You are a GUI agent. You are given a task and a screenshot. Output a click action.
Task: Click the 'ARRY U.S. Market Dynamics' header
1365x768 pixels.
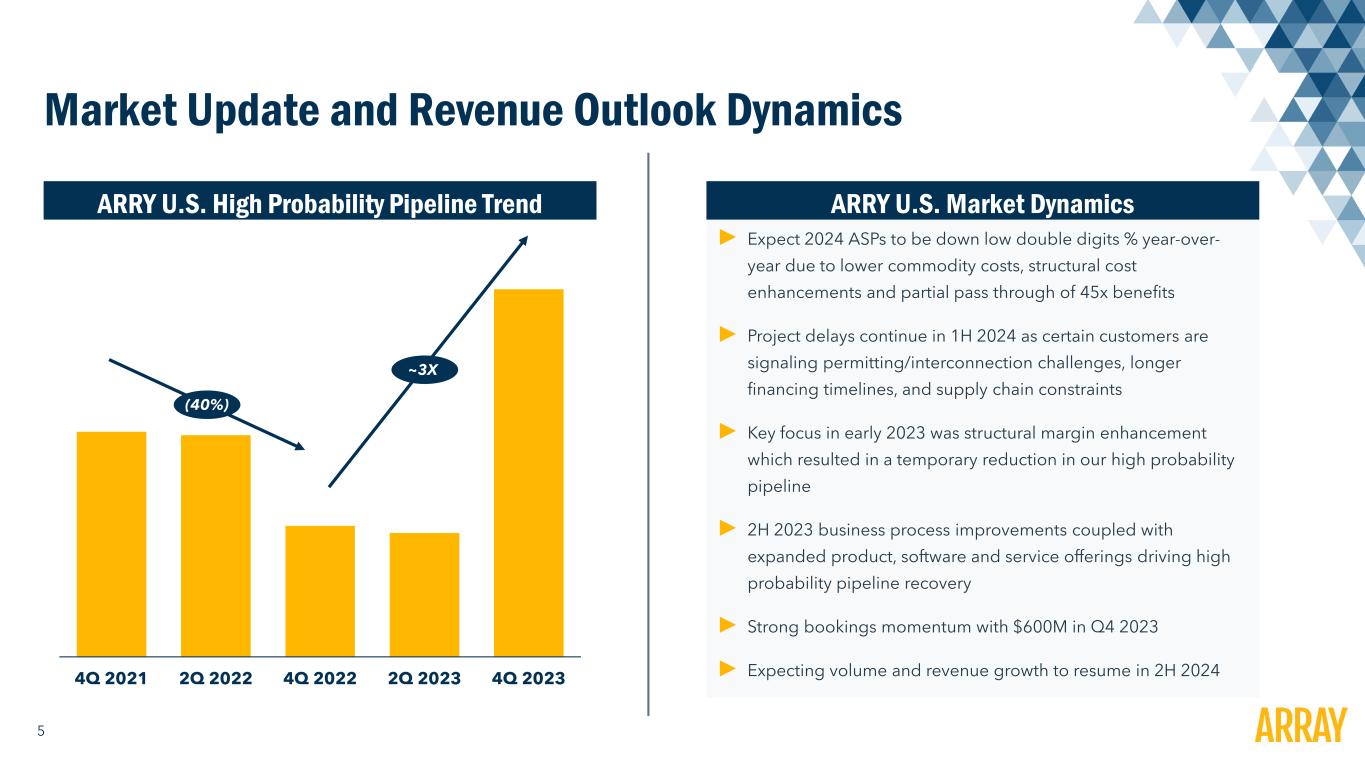[x=982, y=204]
